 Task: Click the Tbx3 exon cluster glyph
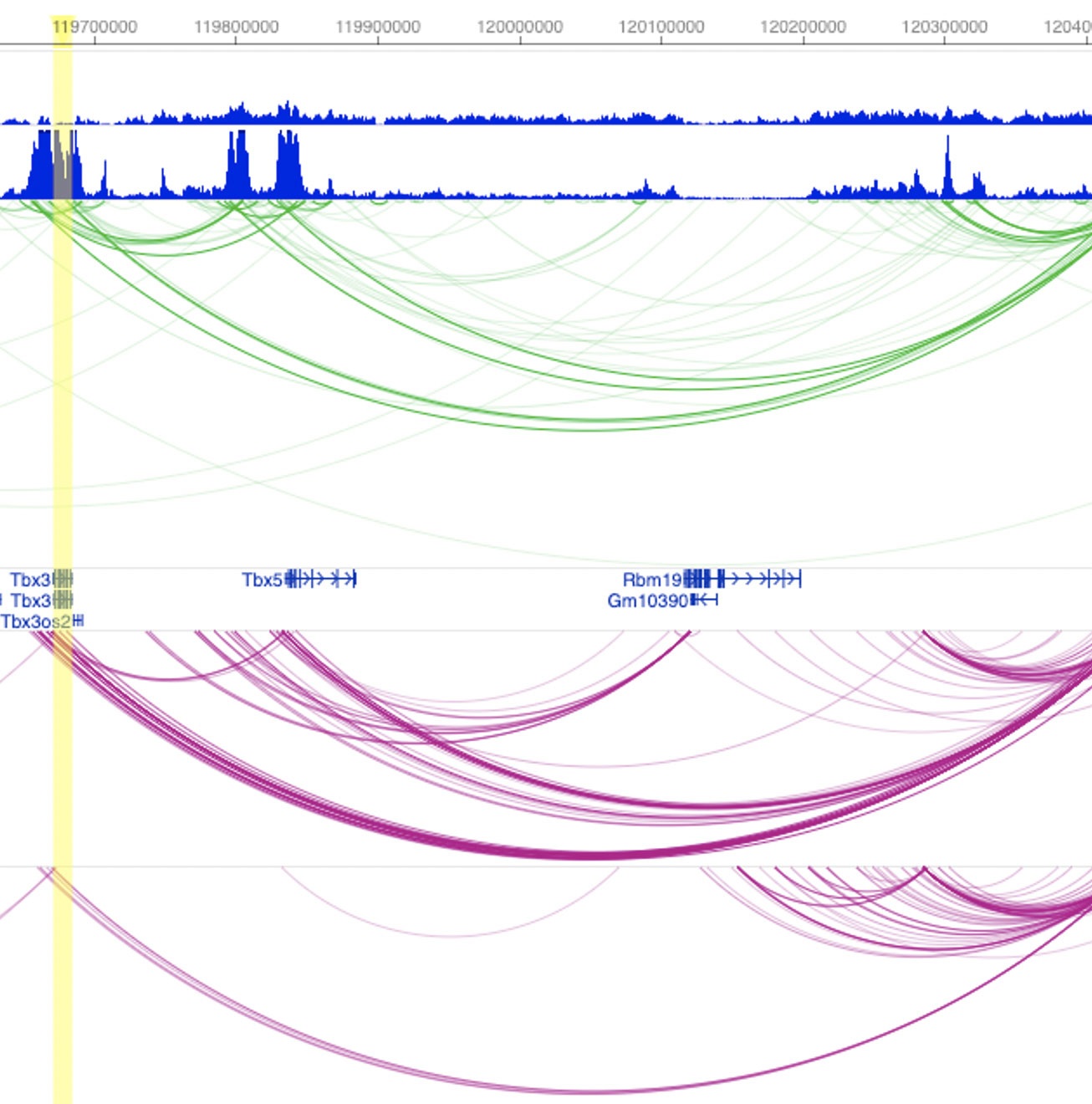(x=63, y=579)
